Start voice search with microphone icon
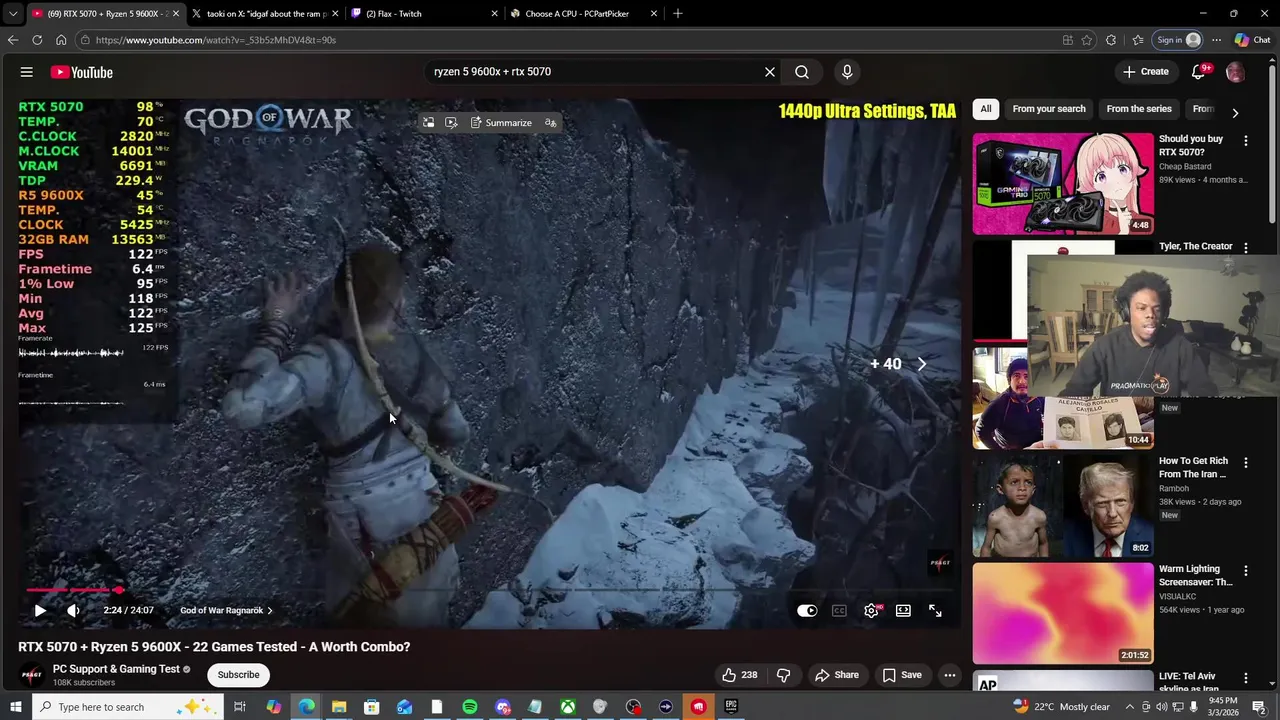 click(x=847, y=72)
